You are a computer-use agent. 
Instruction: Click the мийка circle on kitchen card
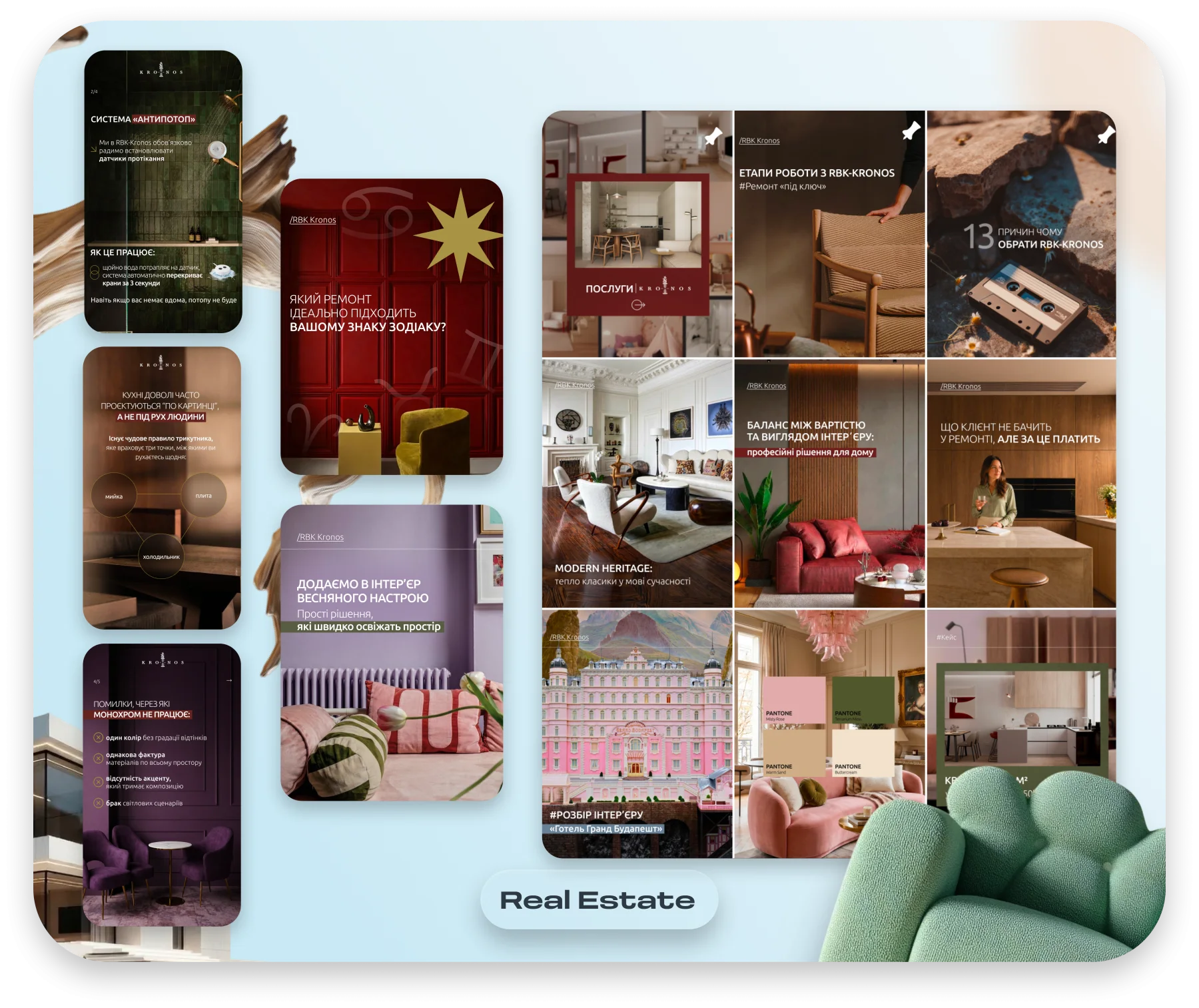(x=114, y=496)
